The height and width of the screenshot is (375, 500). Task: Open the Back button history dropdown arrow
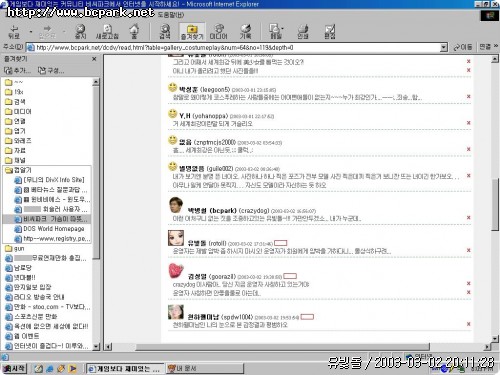31,32
